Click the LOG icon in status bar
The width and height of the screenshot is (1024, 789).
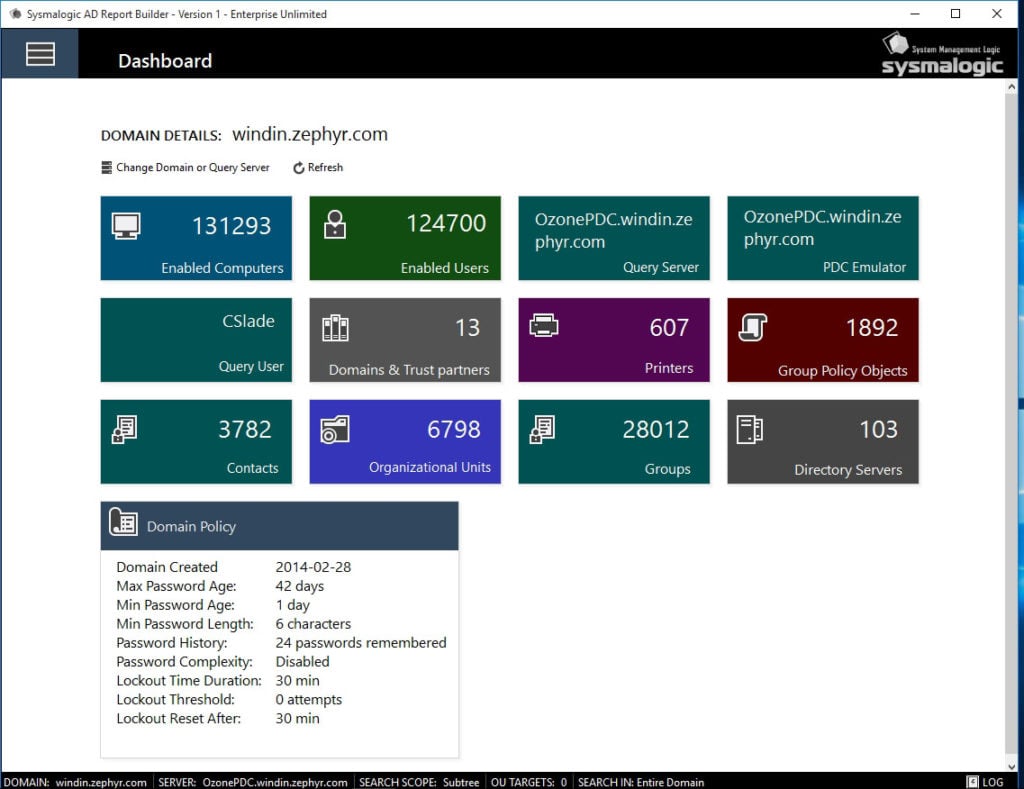tap(972, 782)
